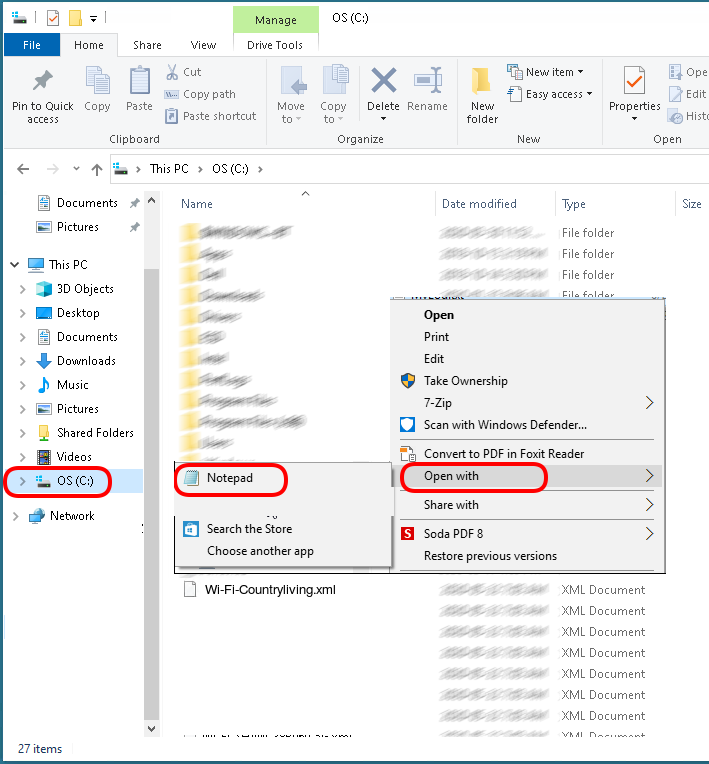Open Soda PDF 8 submenu
Viewport: 709px width, 764px height.
tap(527, 534)
